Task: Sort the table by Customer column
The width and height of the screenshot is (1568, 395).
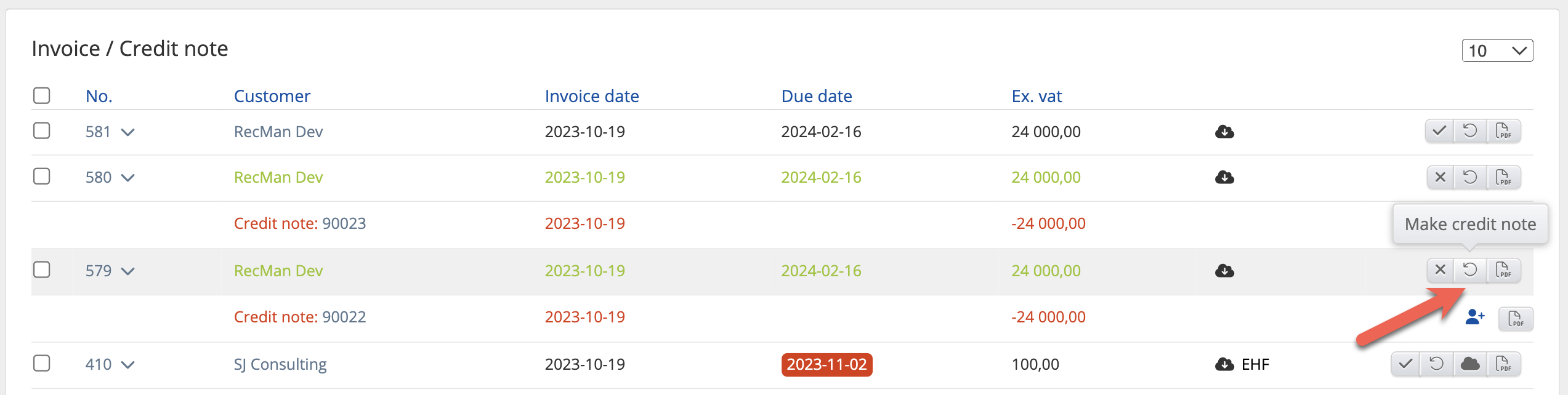Action: tap(272, 96)
